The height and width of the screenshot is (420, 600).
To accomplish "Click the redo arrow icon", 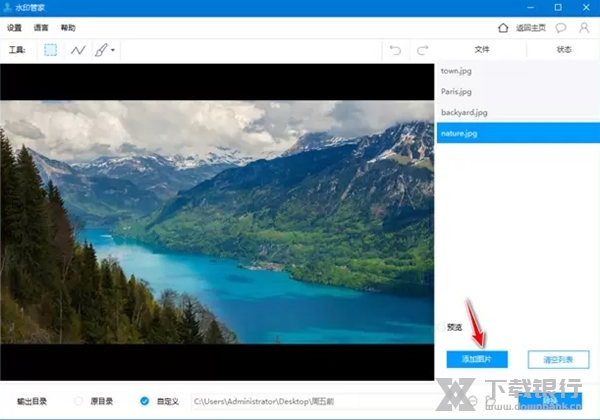I will (422, 49).
